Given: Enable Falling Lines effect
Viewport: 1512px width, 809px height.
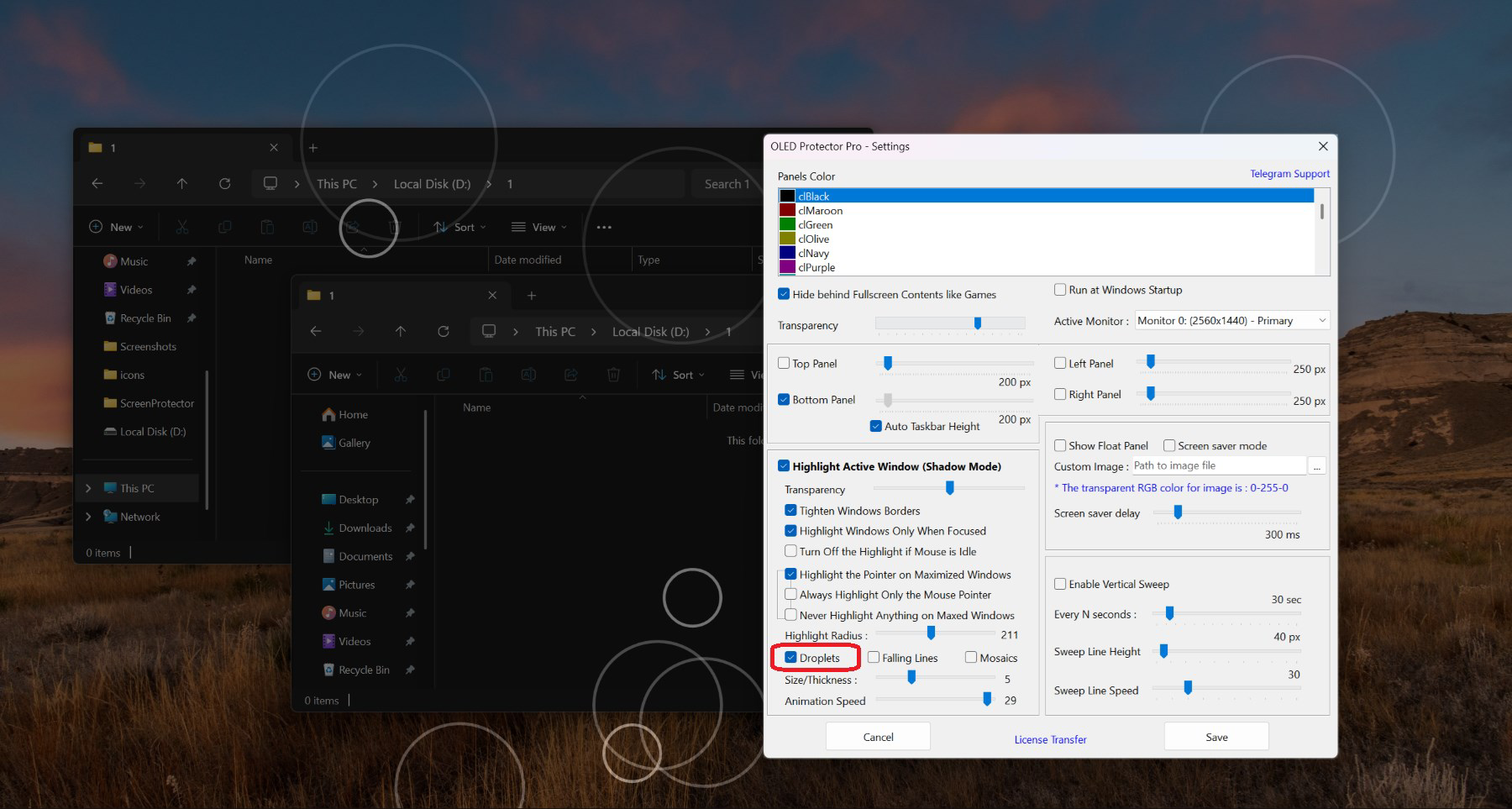Looking at the screenshot, I should 874,658.
